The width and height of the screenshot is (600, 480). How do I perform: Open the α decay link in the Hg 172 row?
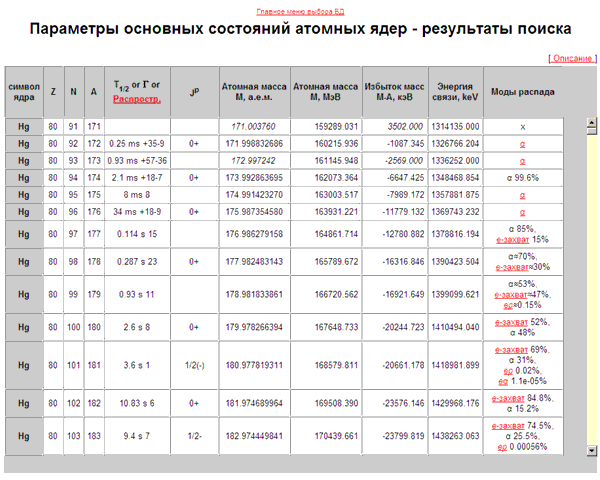click(523, 144)
